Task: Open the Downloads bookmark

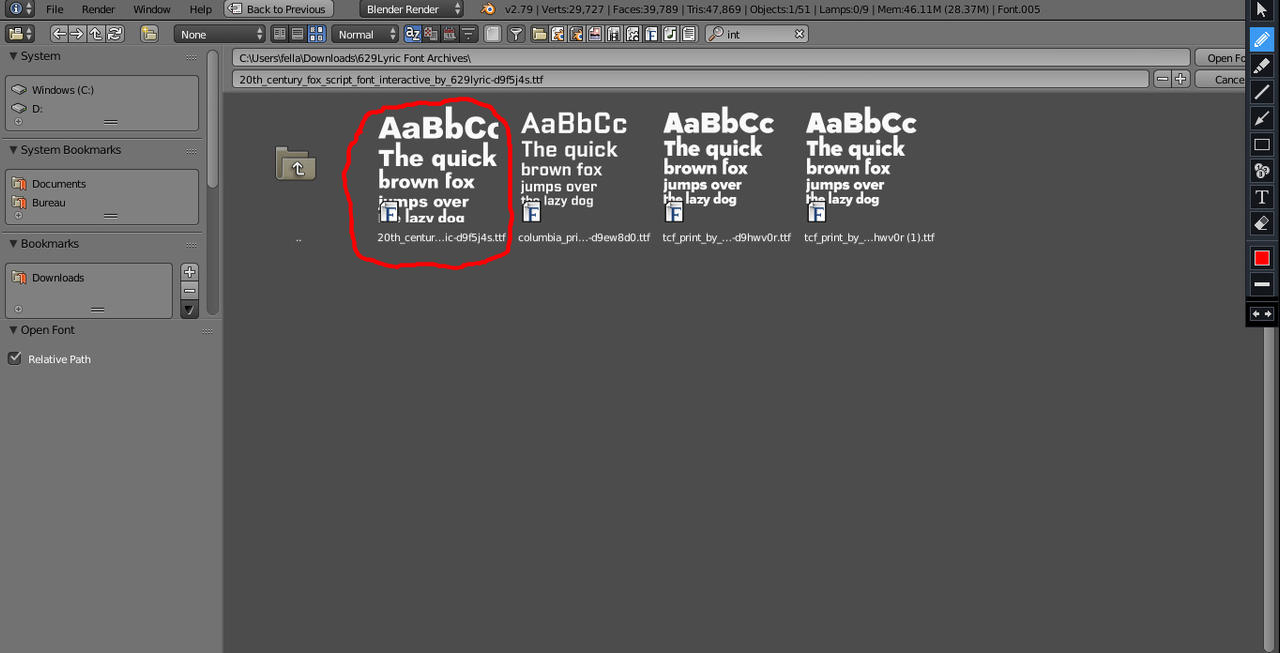Action: (90, 278)
